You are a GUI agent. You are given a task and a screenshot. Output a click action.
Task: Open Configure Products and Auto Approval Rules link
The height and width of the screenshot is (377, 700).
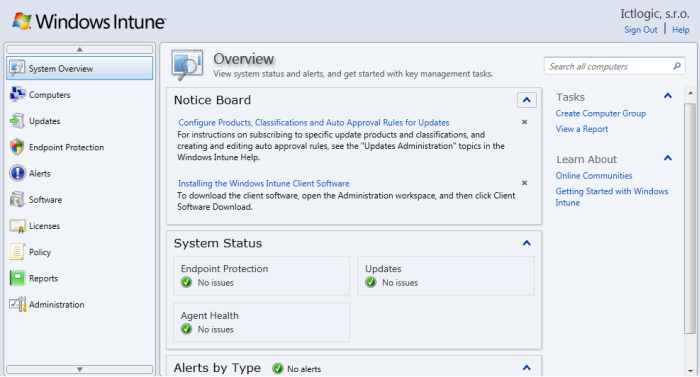coord(314,122)
